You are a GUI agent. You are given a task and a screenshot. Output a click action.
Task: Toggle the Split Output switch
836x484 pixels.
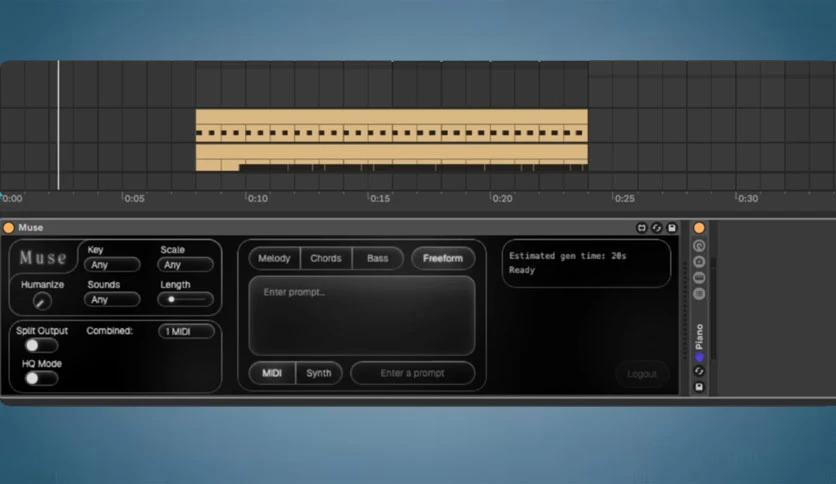[40, 345]
